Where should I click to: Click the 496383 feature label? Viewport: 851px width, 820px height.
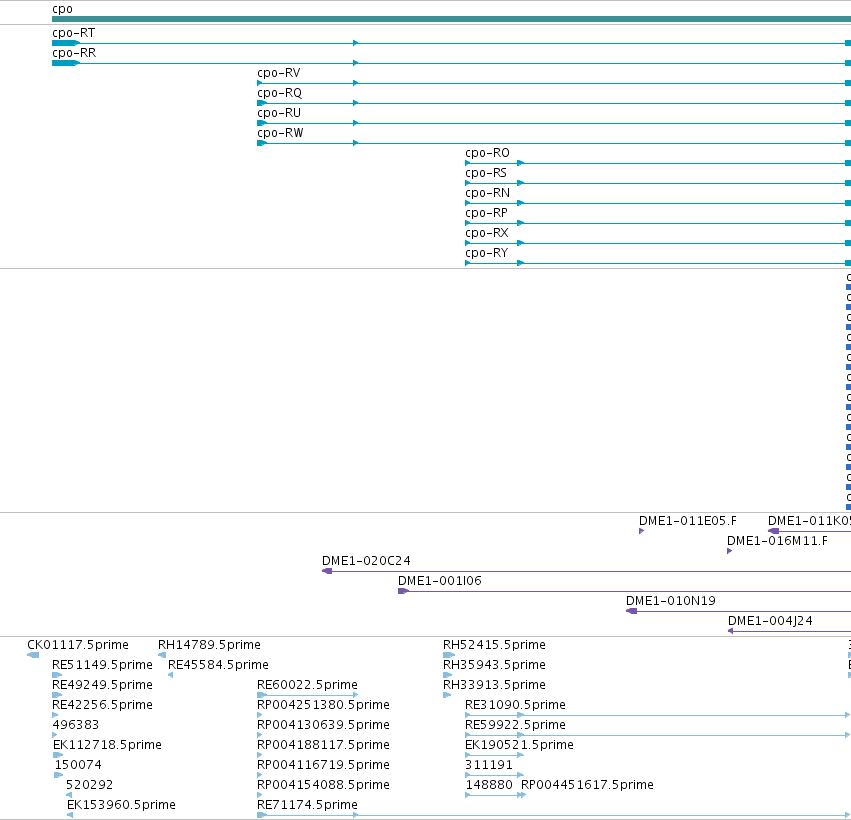[x=75, y=725]
